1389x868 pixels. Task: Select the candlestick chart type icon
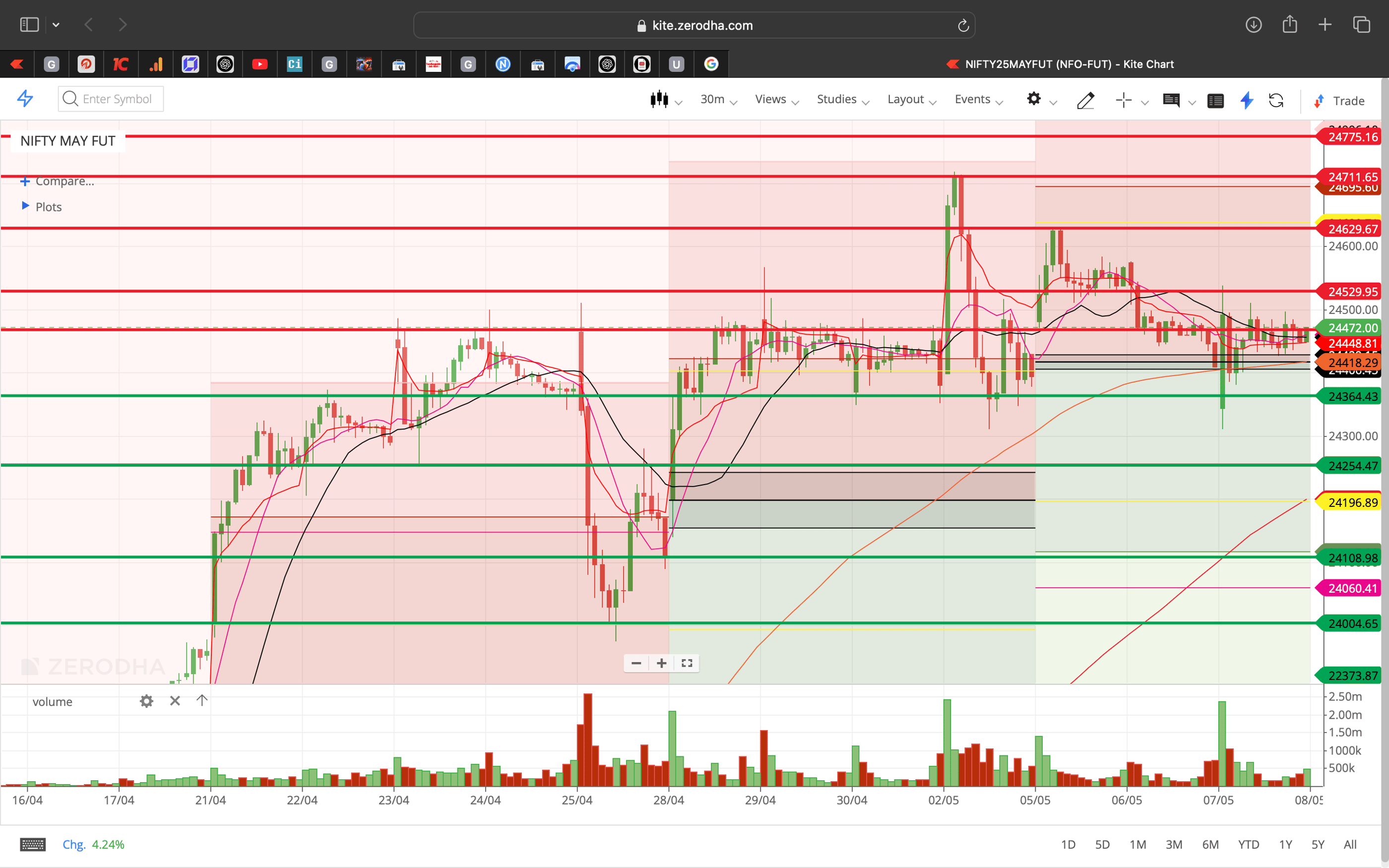[x=659, y=99]
